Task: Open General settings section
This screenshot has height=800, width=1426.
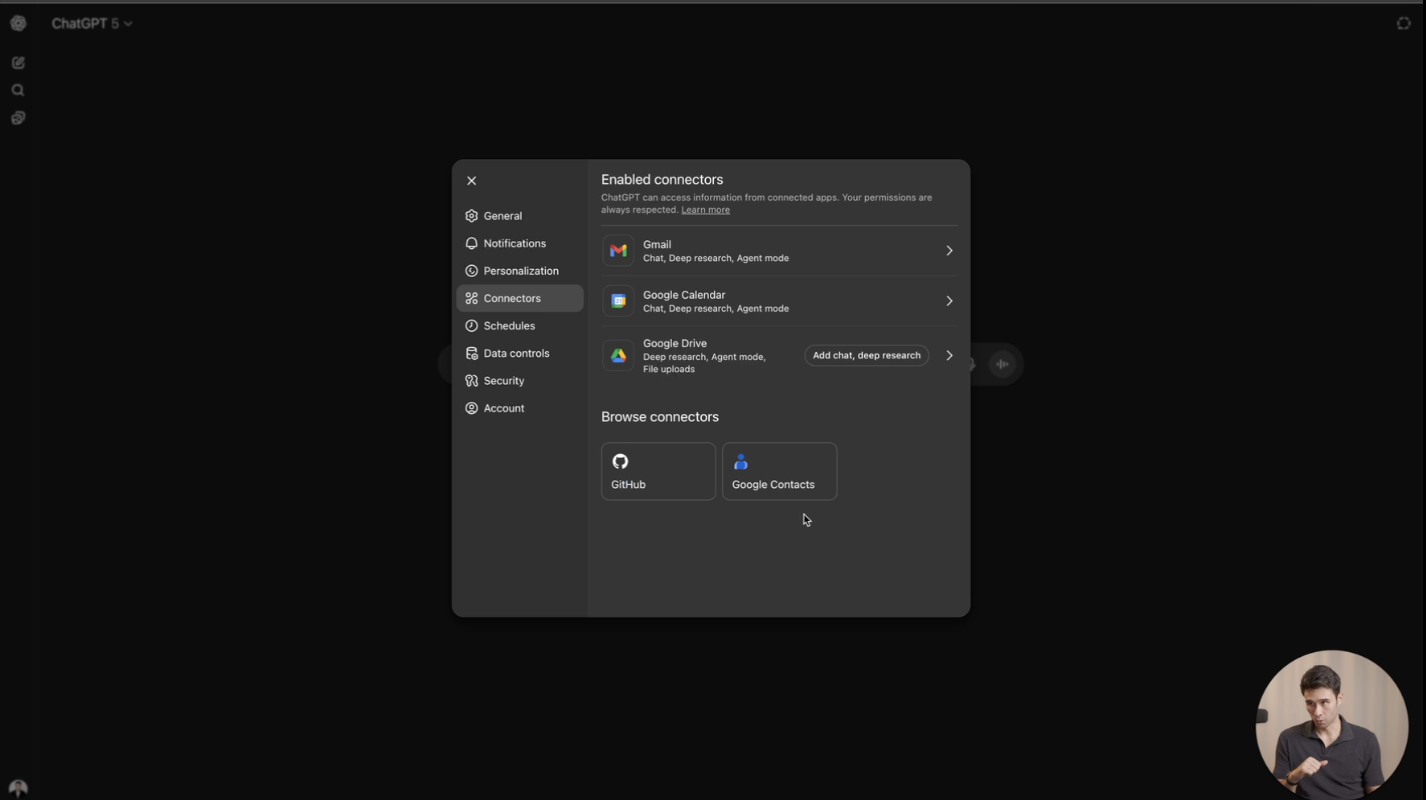Action: pos(519,216)
